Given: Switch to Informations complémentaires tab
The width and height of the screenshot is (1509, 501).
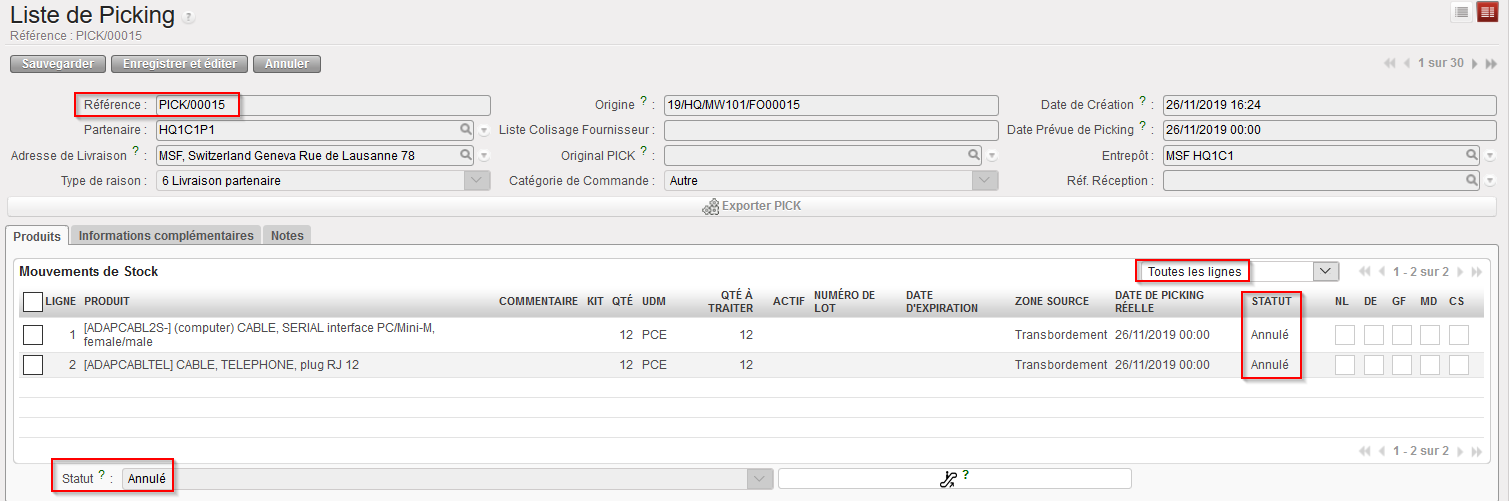Looking at the screenshot, I should coord(165,236).
